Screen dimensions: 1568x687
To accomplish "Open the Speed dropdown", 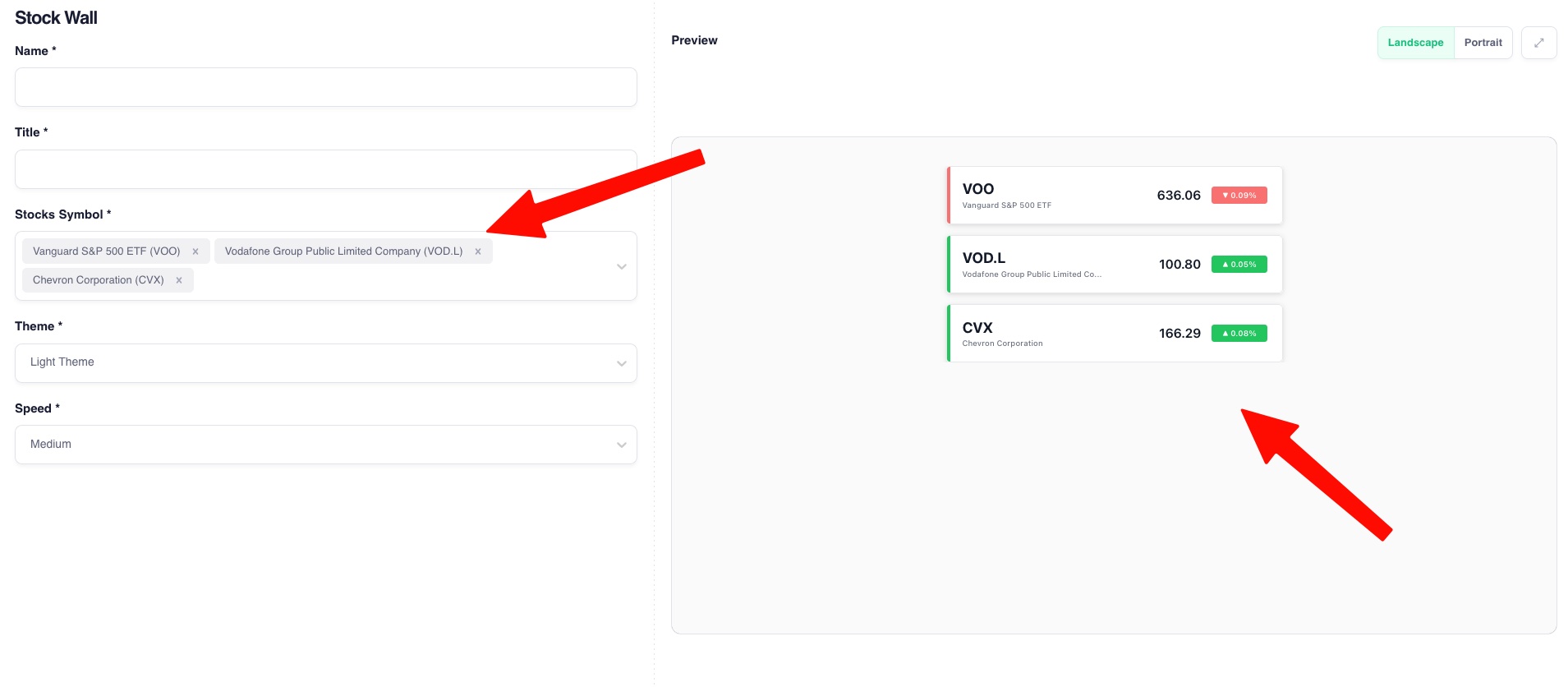I will point(326,445).
